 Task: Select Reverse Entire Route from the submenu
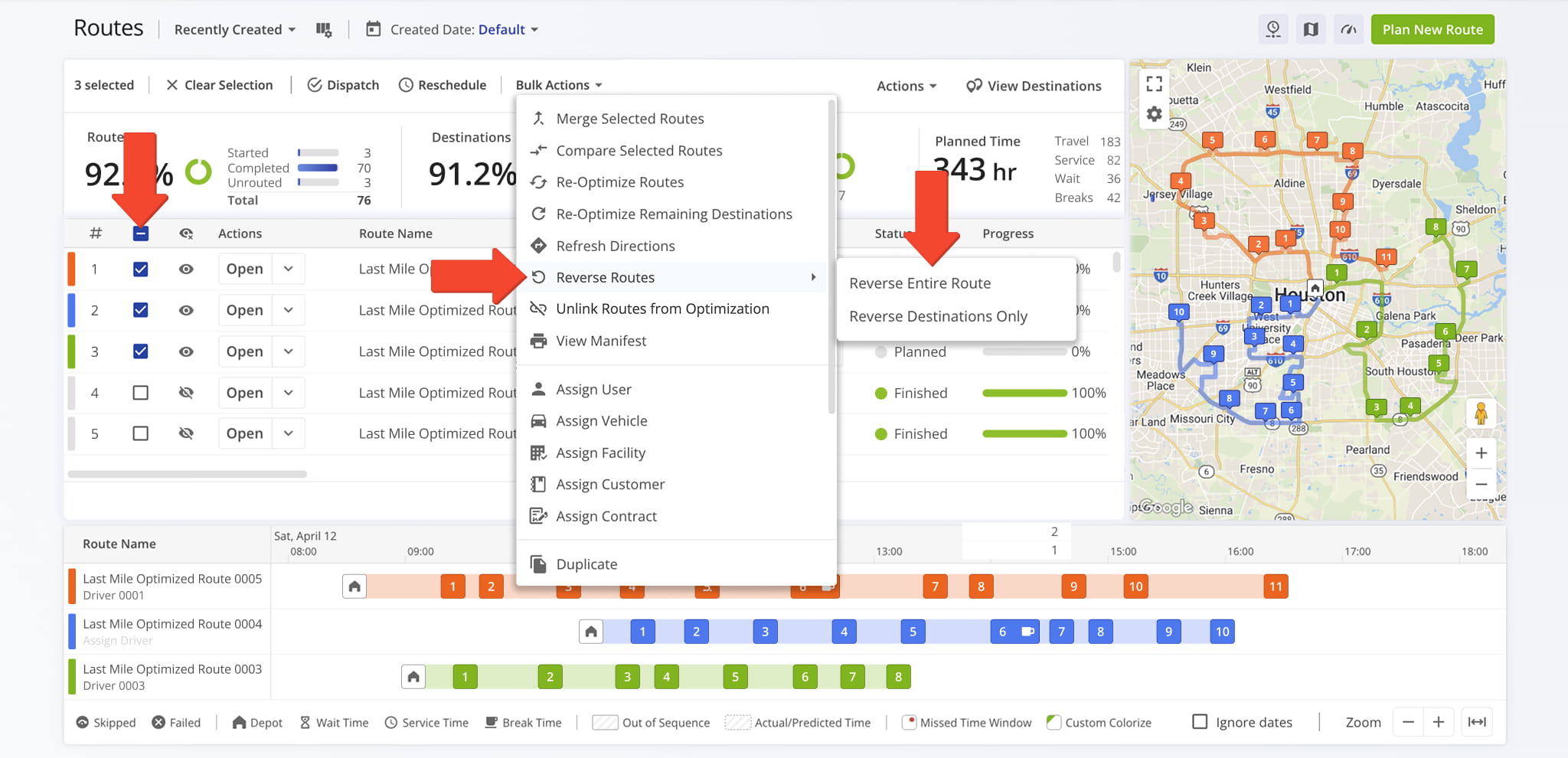tap(920, 283)
